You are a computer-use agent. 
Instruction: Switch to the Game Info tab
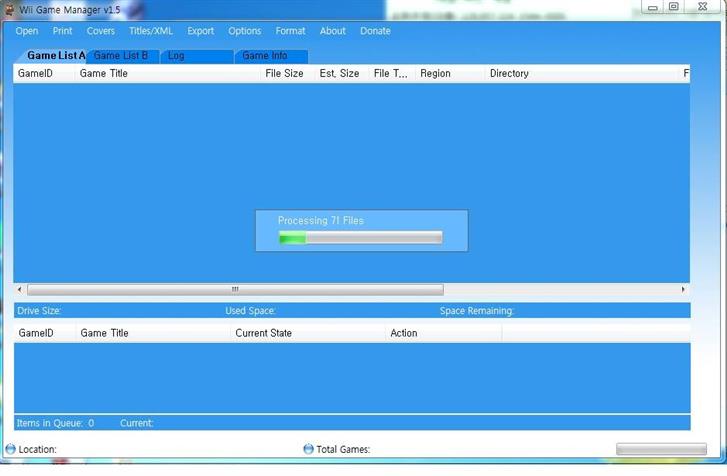tap(271, 56)
